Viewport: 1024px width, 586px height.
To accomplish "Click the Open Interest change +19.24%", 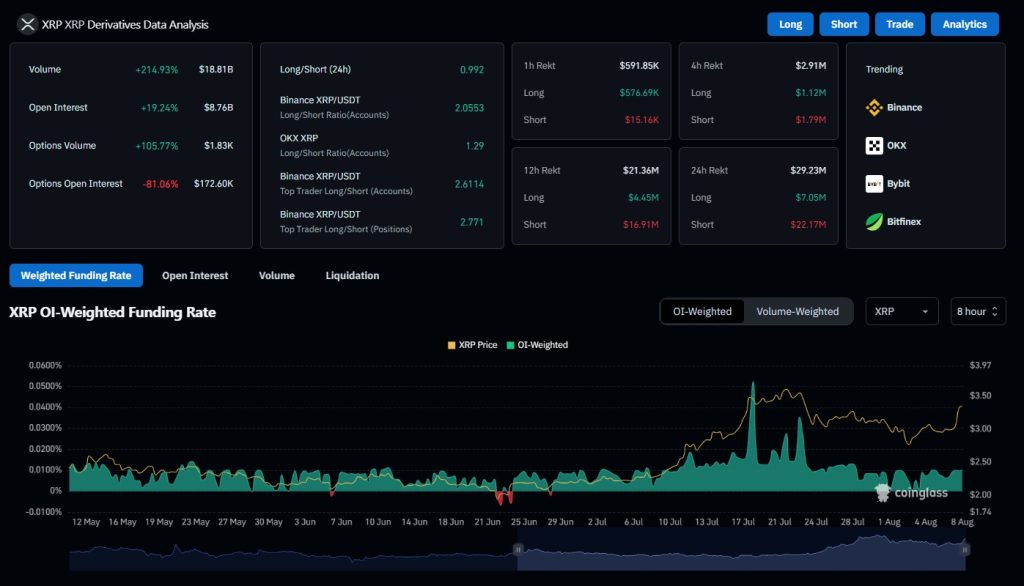I will pyautogui.click(x=159, y=108).
